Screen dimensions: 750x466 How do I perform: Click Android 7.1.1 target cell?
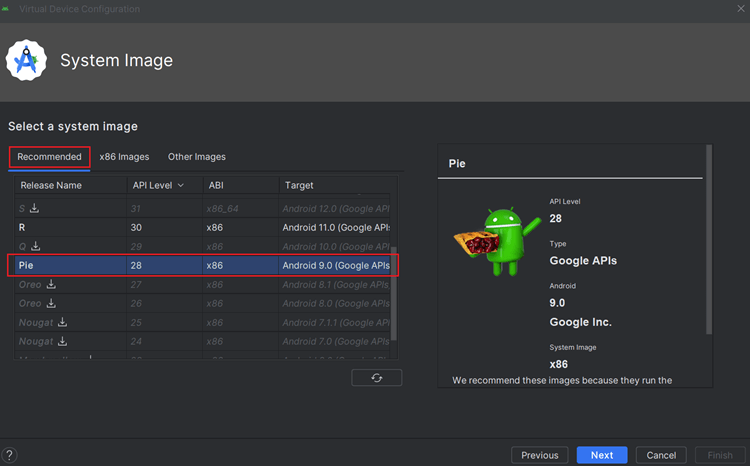pos(336,322)
